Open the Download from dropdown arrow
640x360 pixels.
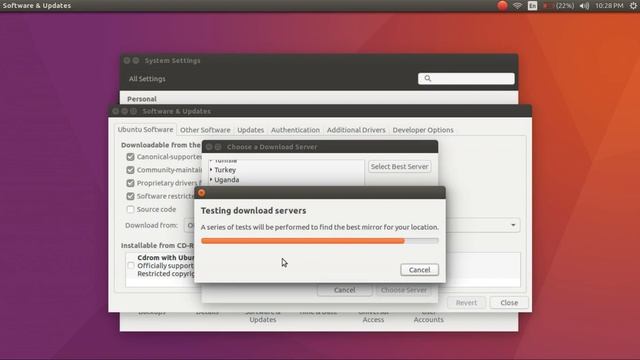click(x=513, y=225)
